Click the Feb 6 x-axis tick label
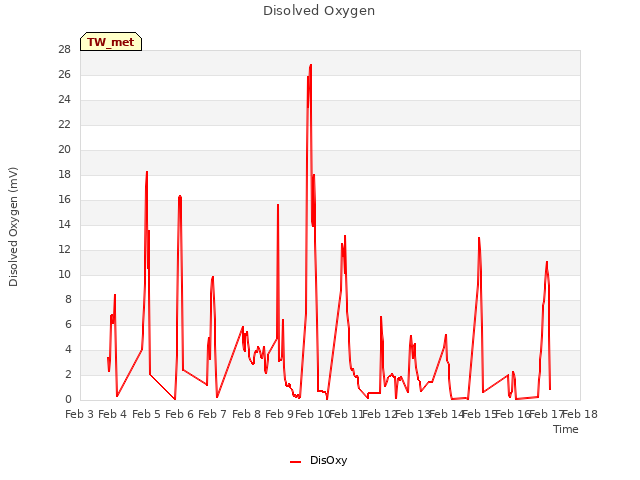640x480 pixels. coord(179,414)
